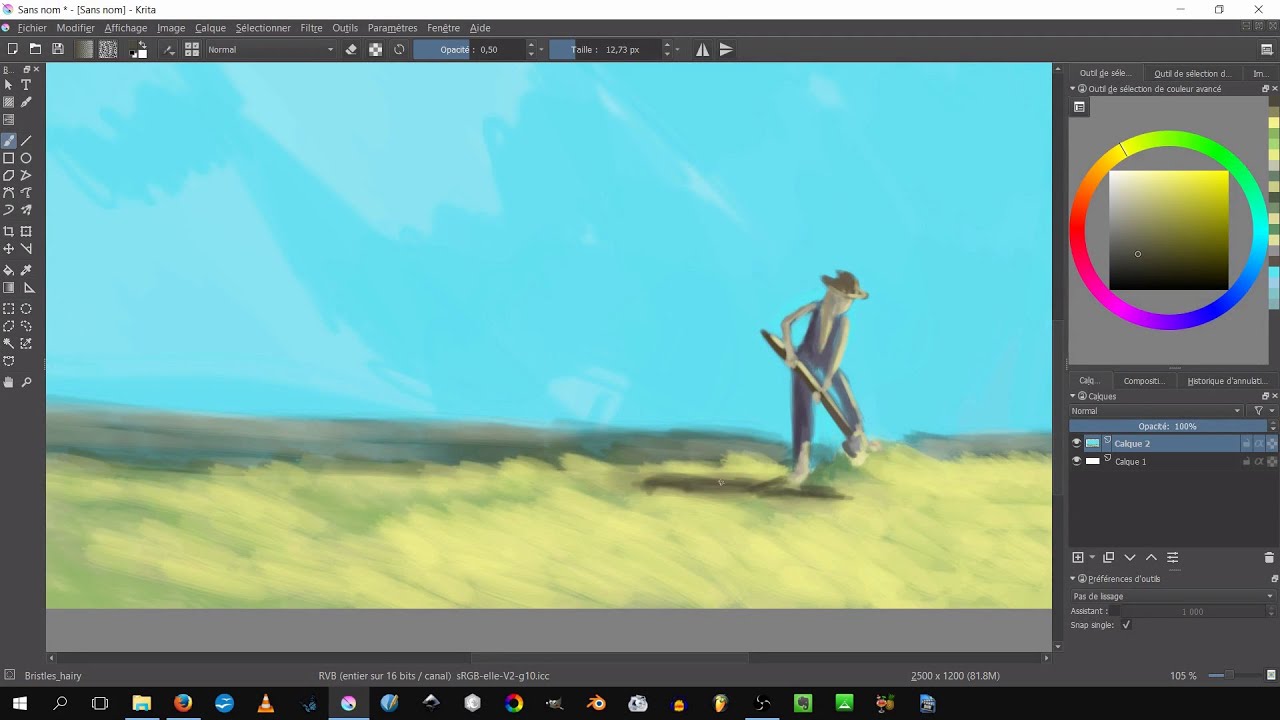Add a new paint layer
Screen dimensions: 1280x720
click(1078, 557)
